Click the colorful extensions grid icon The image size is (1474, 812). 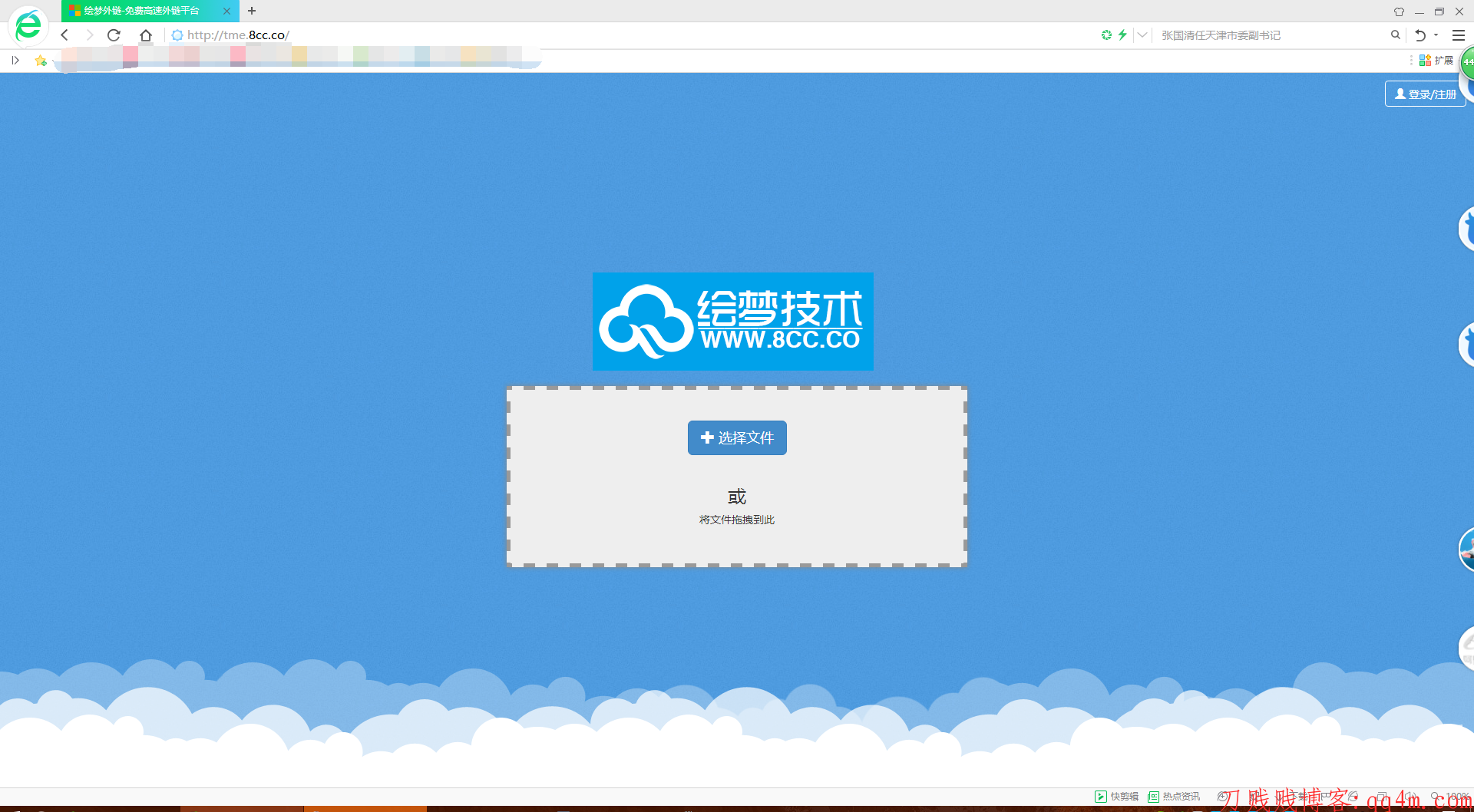pyautogui.click(x=1425, y=61)
